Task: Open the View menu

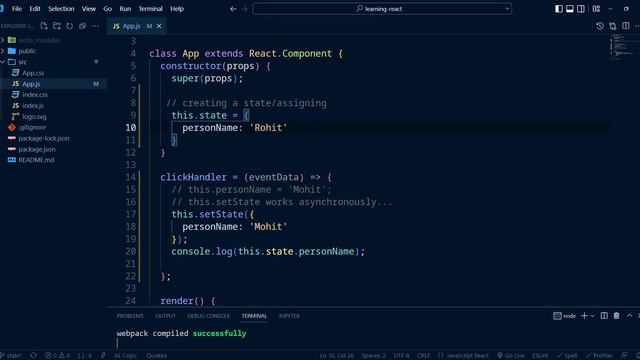Action: [x=89, y=9]
